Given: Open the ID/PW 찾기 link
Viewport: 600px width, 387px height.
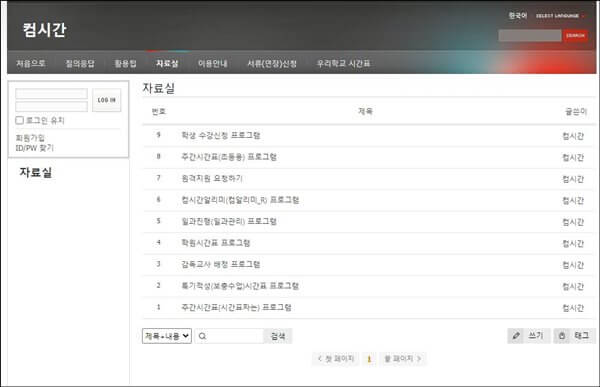Looking at the screenshot, I should [34, 148].
